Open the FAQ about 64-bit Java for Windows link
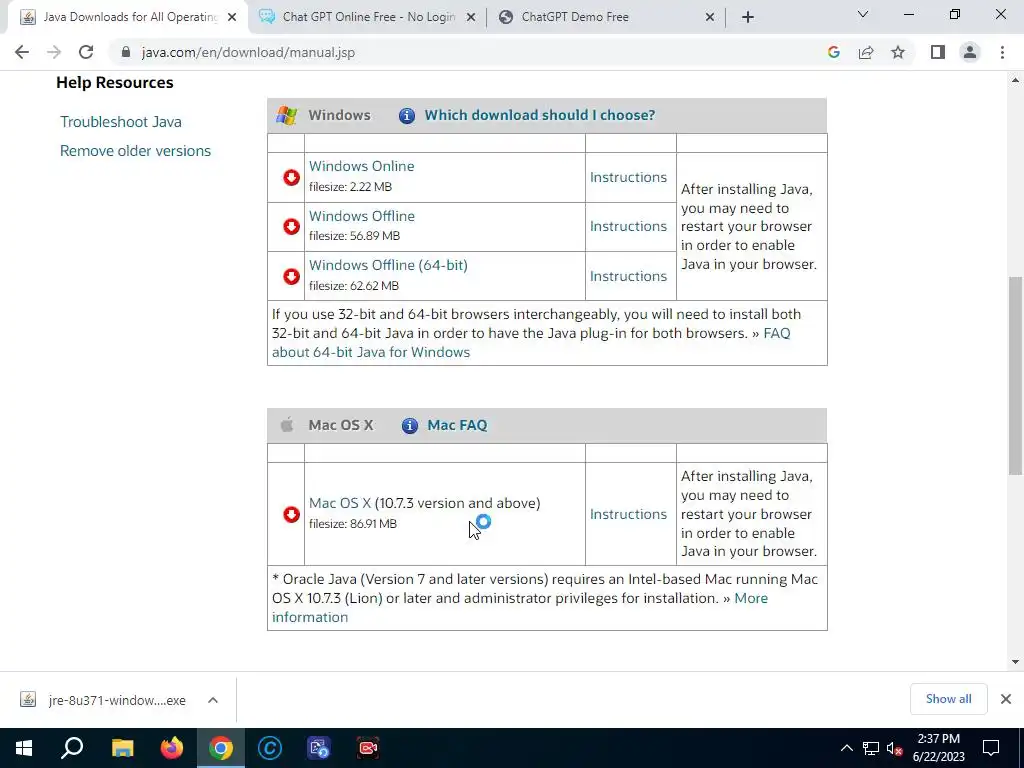This screenshot has width=1024, height=768. pos(371,353)
